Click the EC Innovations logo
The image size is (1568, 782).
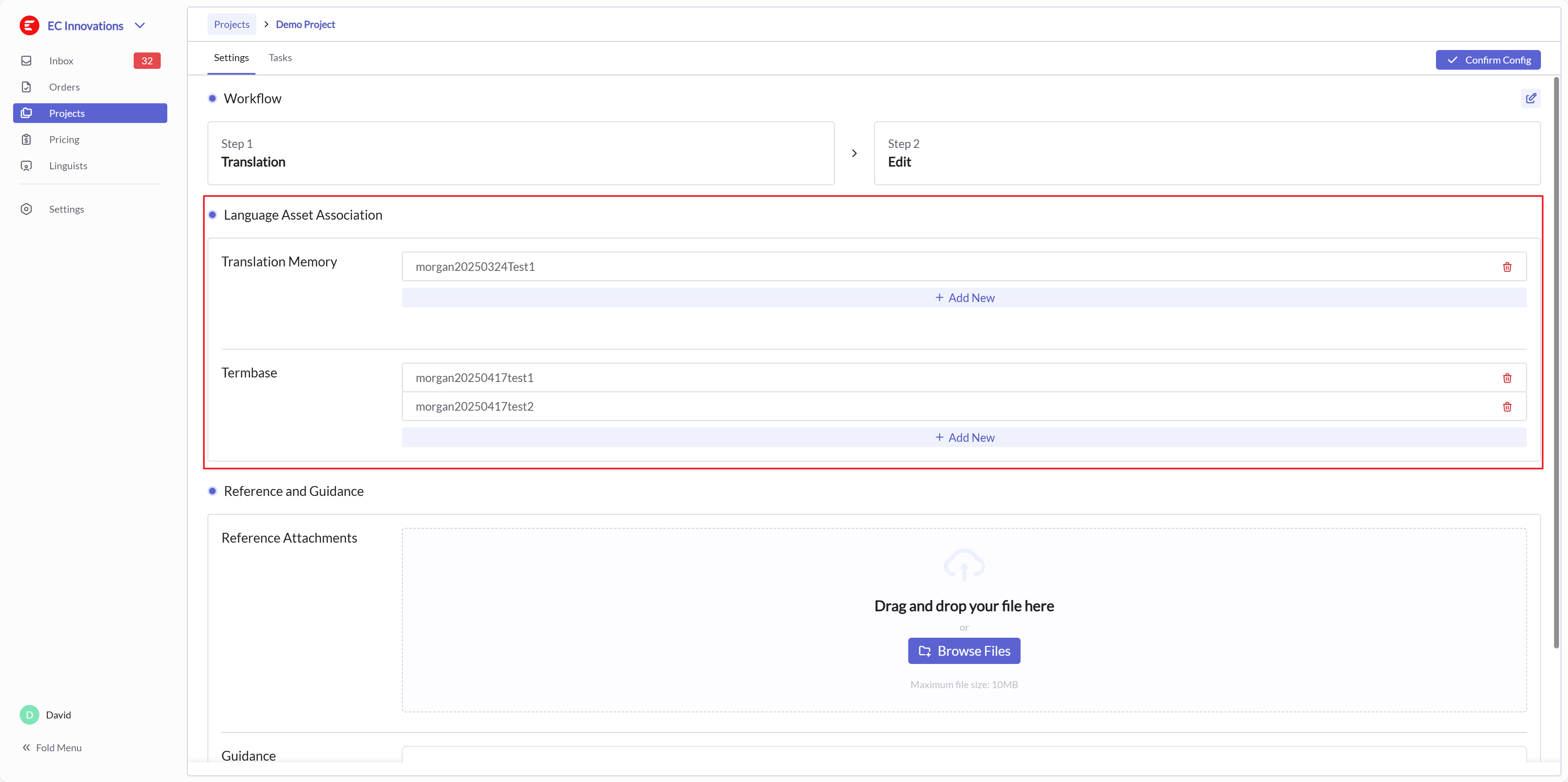pyautogui.click(x=29, y=25)
